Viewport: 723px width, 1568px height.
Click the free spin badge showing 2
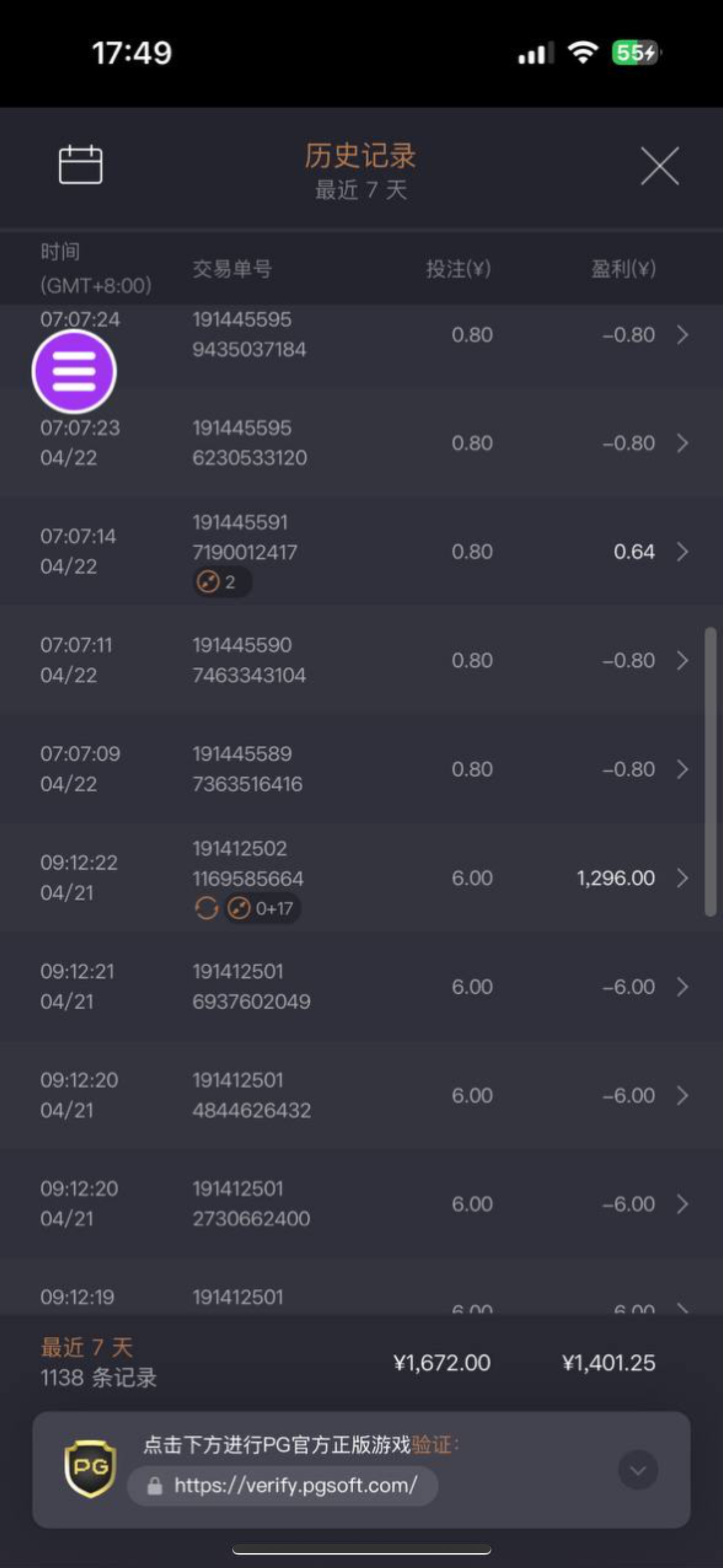click(x=222, y=582)
